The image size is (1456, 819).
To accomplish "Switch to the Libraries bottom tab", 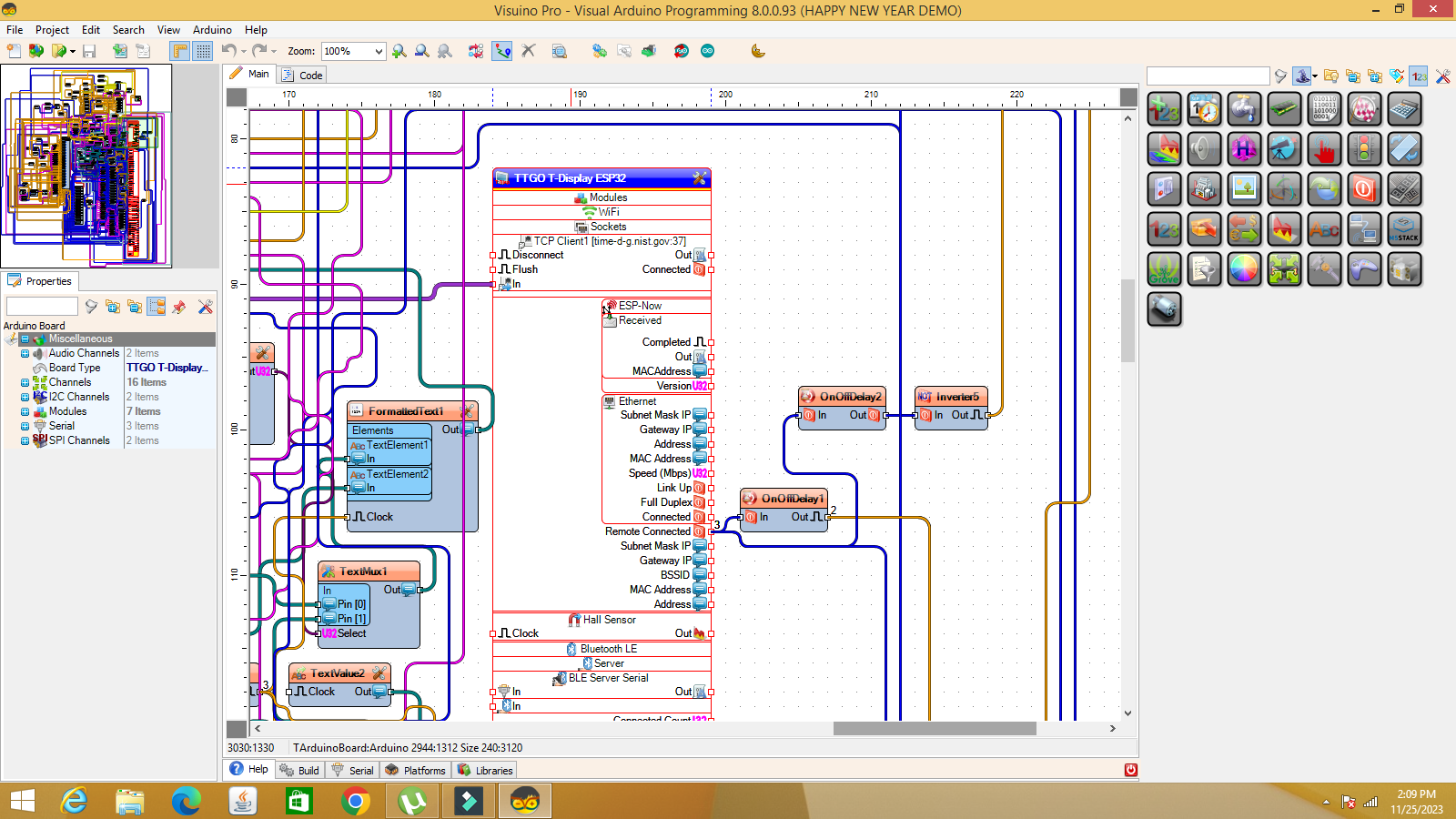I will point(485,770).
